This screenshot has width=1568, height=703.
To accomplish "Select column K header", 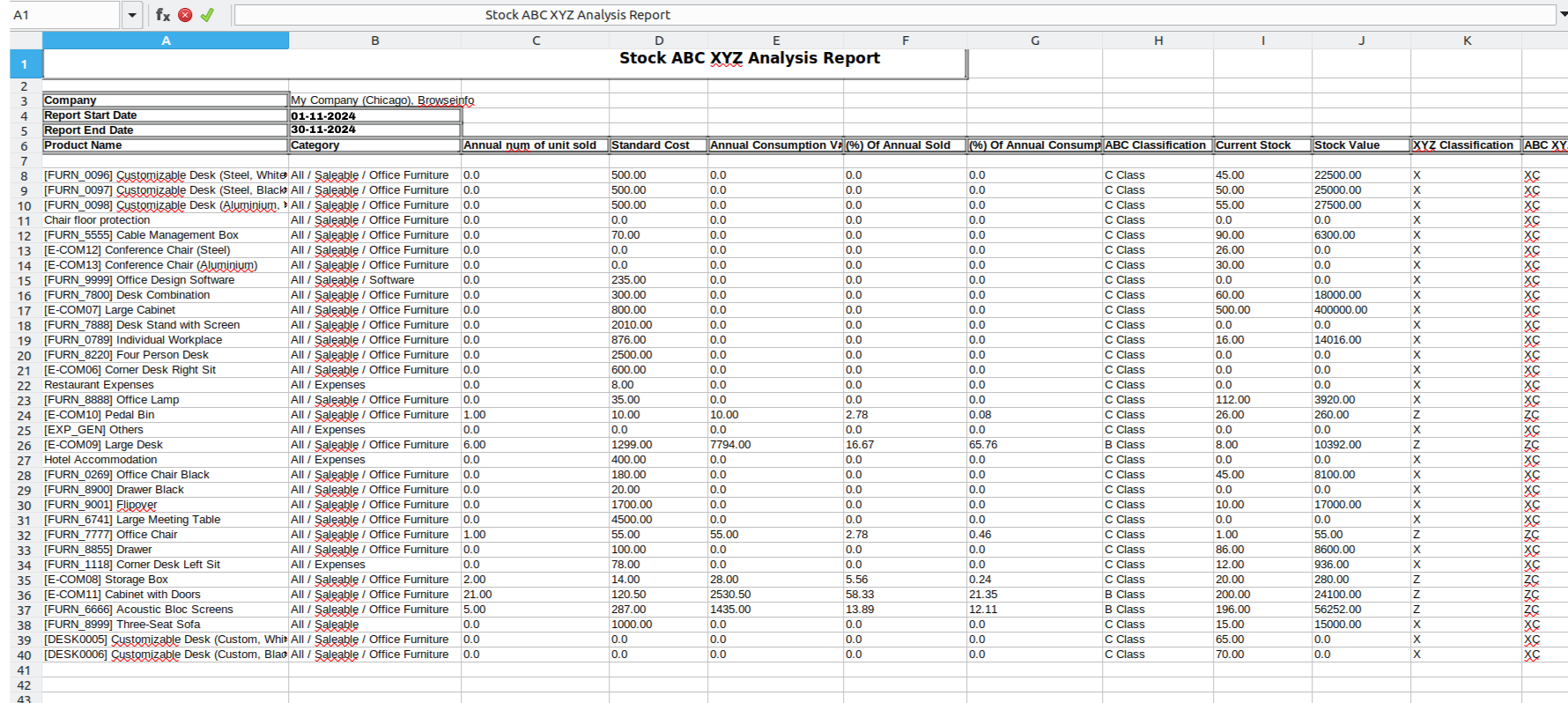I will tap(1466, 41).
